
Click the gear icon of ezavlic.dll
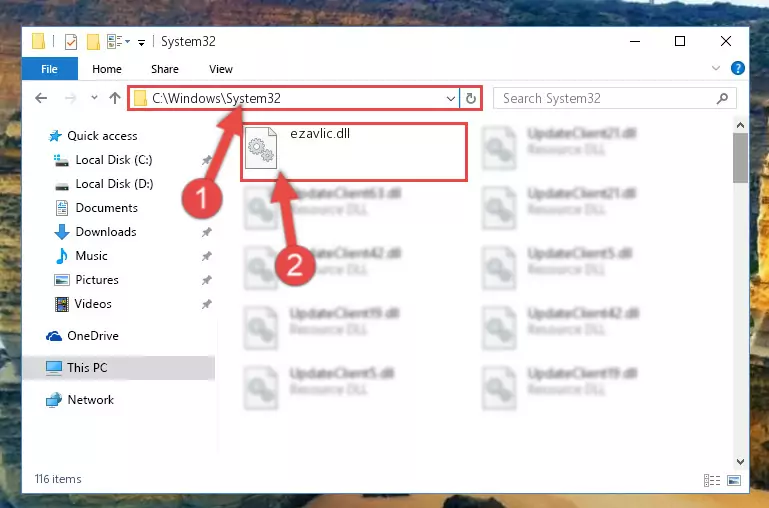coord(260,148)
